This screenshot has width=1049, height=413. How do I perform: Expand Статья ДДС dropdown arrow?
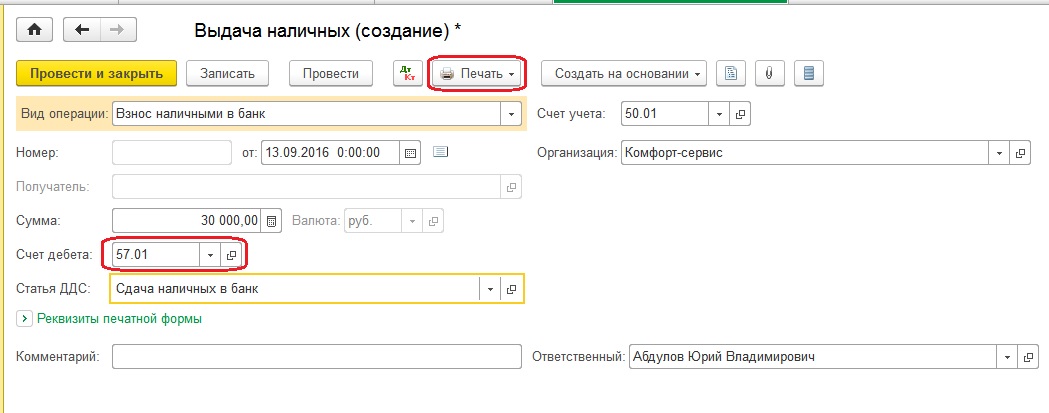click(490, 289)
